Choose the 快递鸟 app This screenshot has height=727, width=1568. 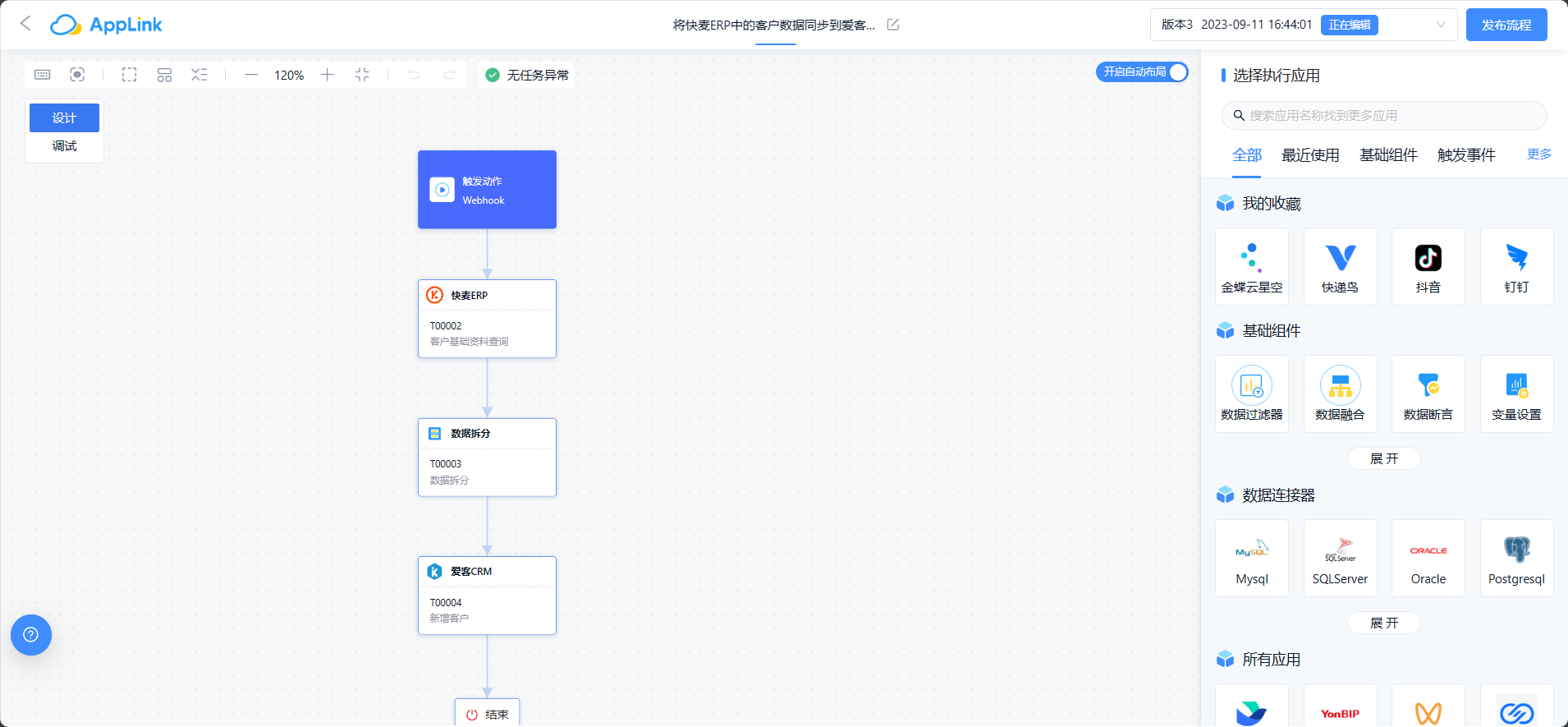[1340, 267]
